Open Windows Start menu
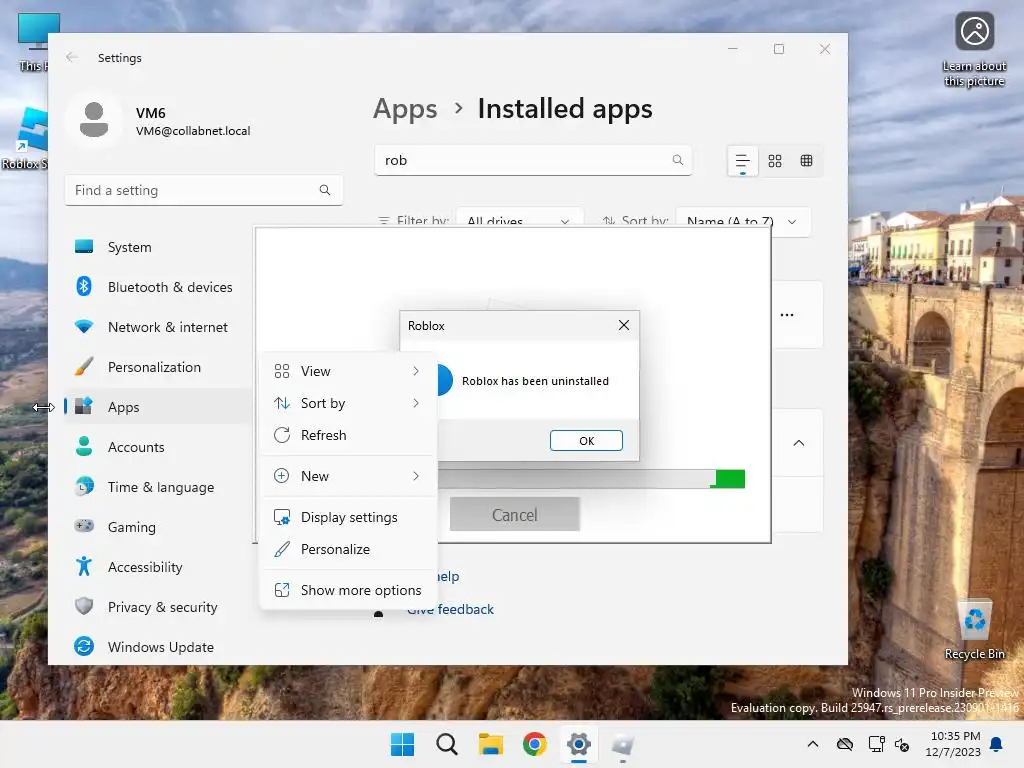The height and width of the screenshot is (768, 1024). 402,744
